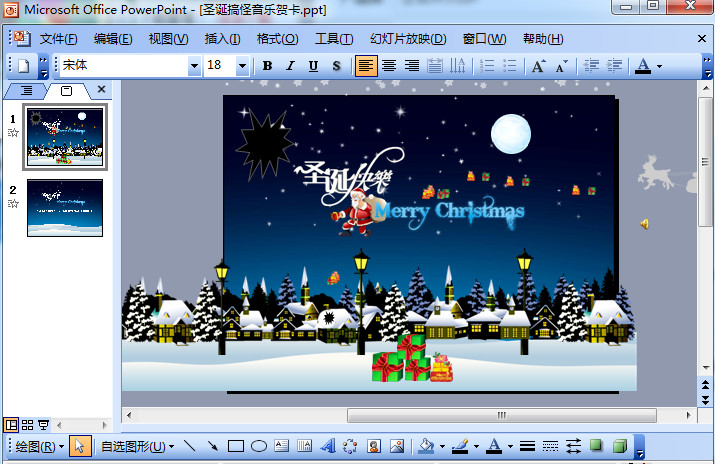Insert picture from file icon

[x=396, y=446]
